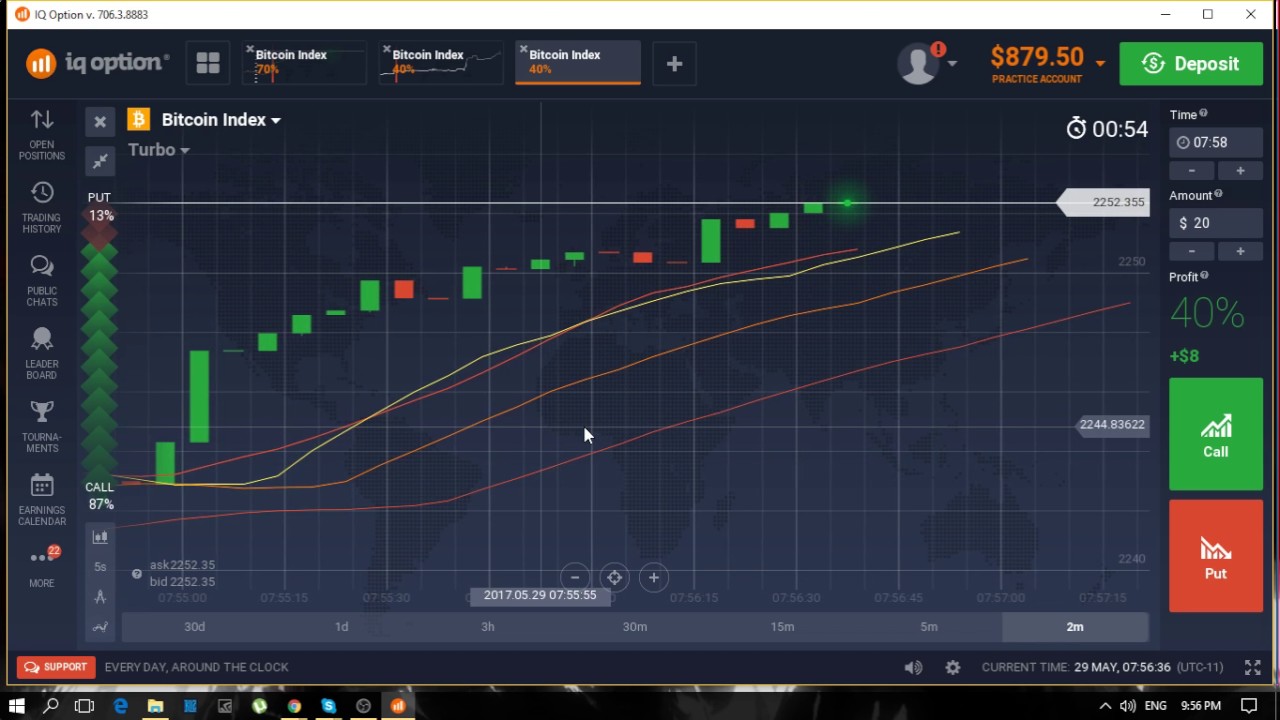This screenshot has width=1280, height=720.
Task: Open the user profile avatar
Action: [x=917, y=63]
